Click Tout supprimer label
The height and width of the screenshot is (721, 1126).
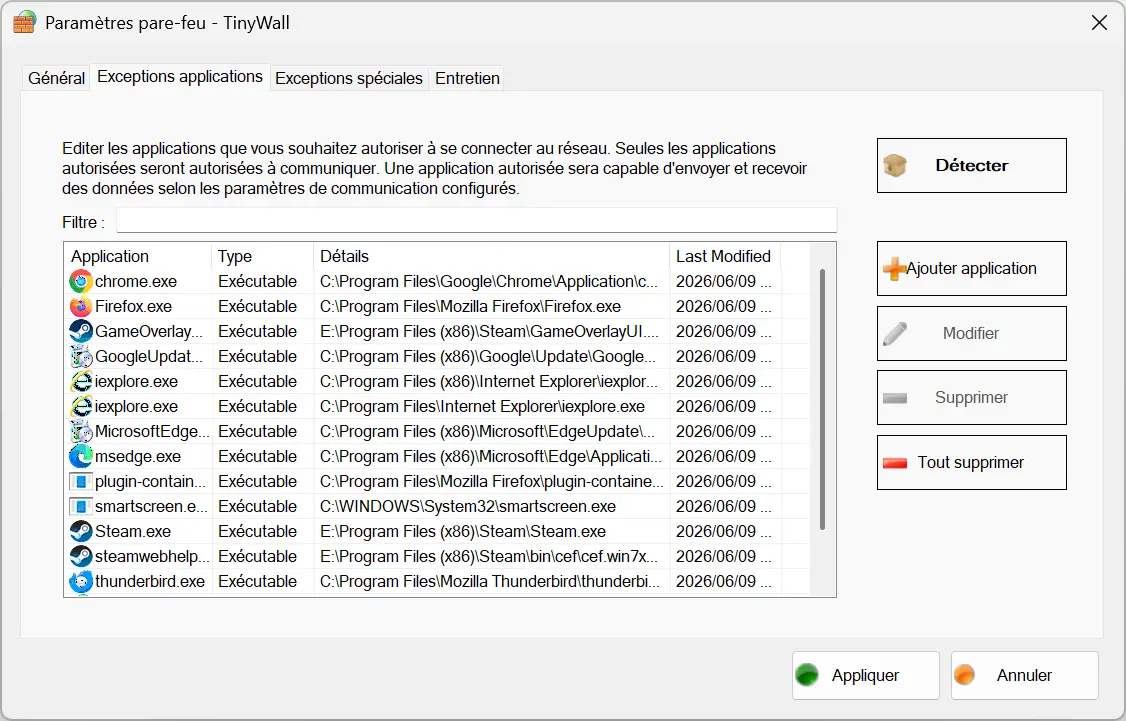(x=971, y=462)
